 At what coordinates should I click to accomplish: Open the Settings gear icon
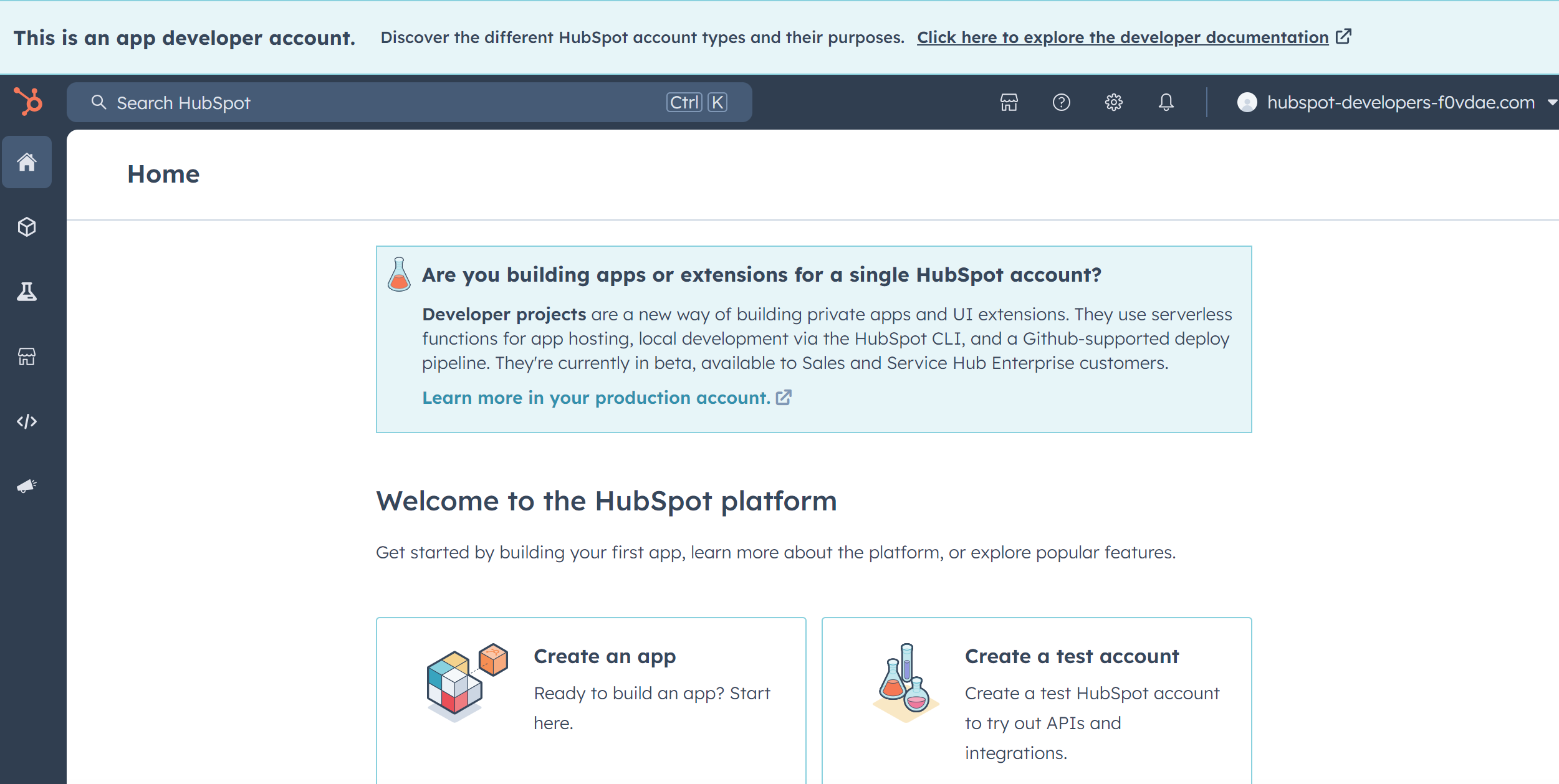pos(1114,102)
